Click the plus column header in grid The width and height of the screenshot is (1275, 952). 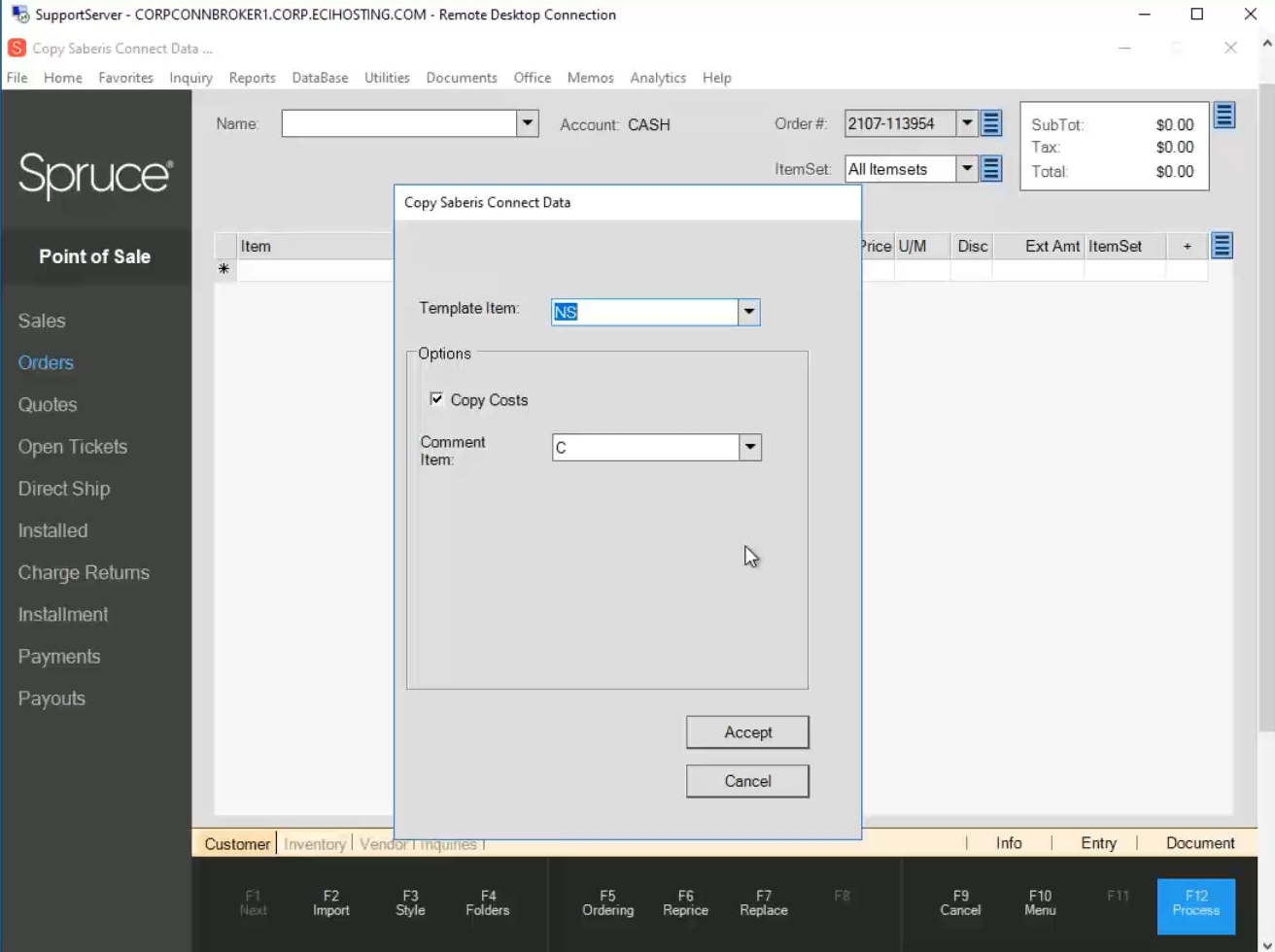1187,247
